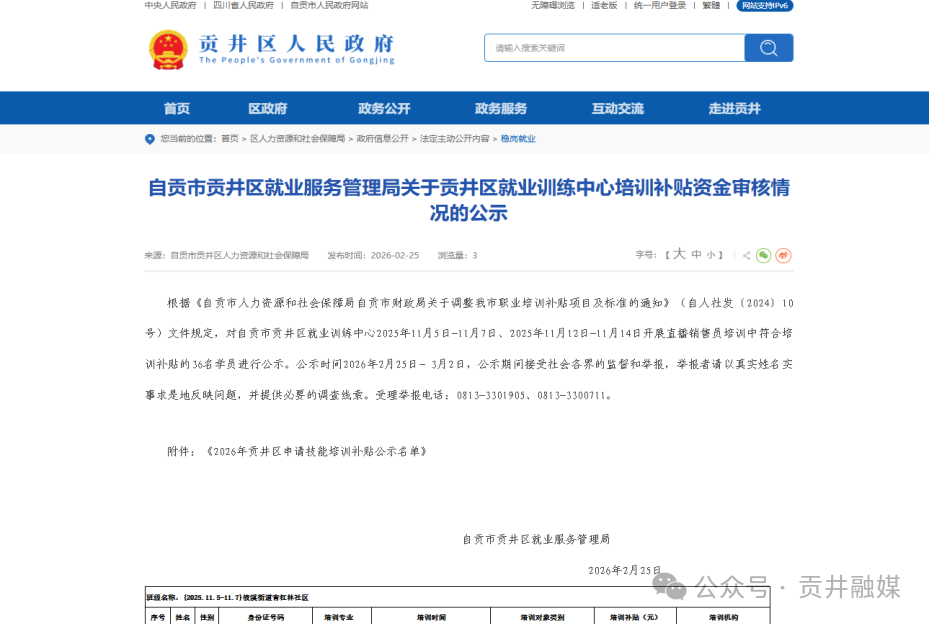Click the breadcrumb location pin icon
Viewport: 930px width, 624px height.
click(x=150, y=139)
